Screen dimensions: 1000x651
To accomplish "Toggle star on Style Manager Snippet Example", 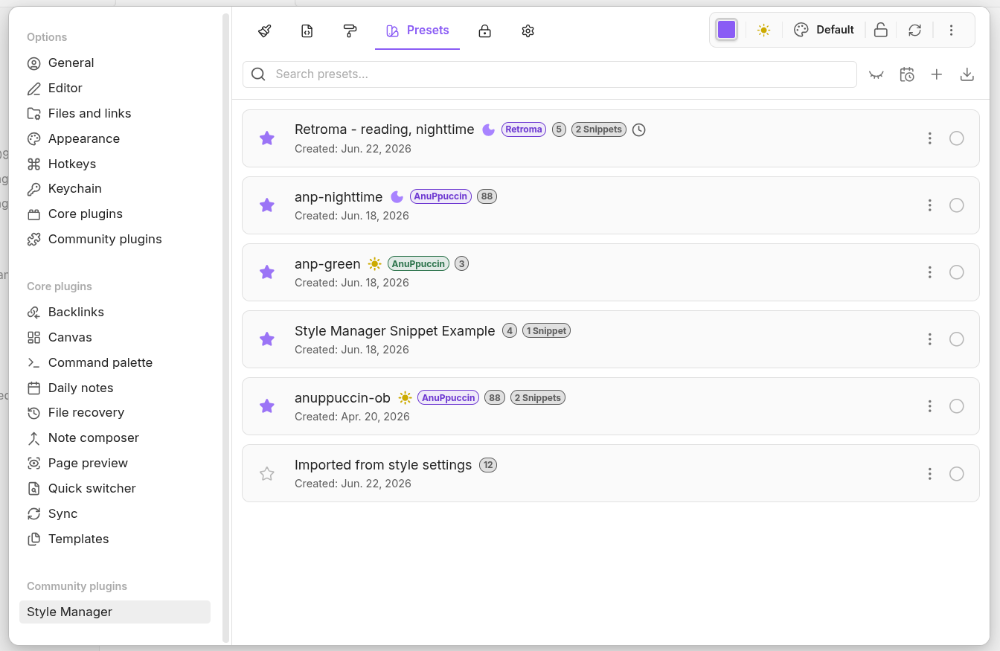I will tap(267, 339).
